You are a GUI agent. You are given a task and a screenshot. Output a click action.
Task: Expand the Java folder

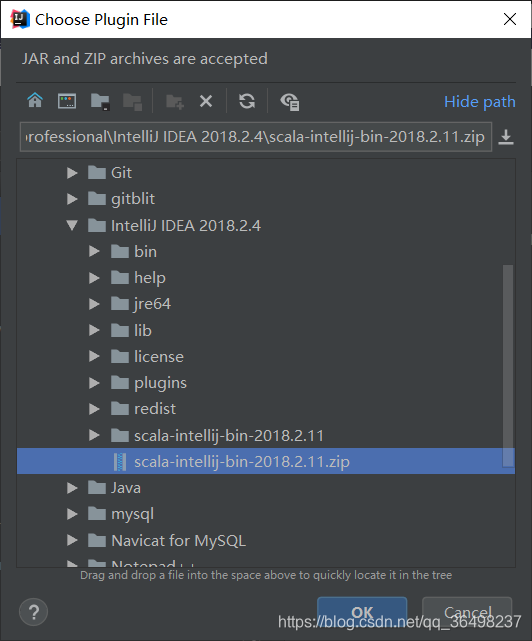pyautogui.click(x=72, y=488)
